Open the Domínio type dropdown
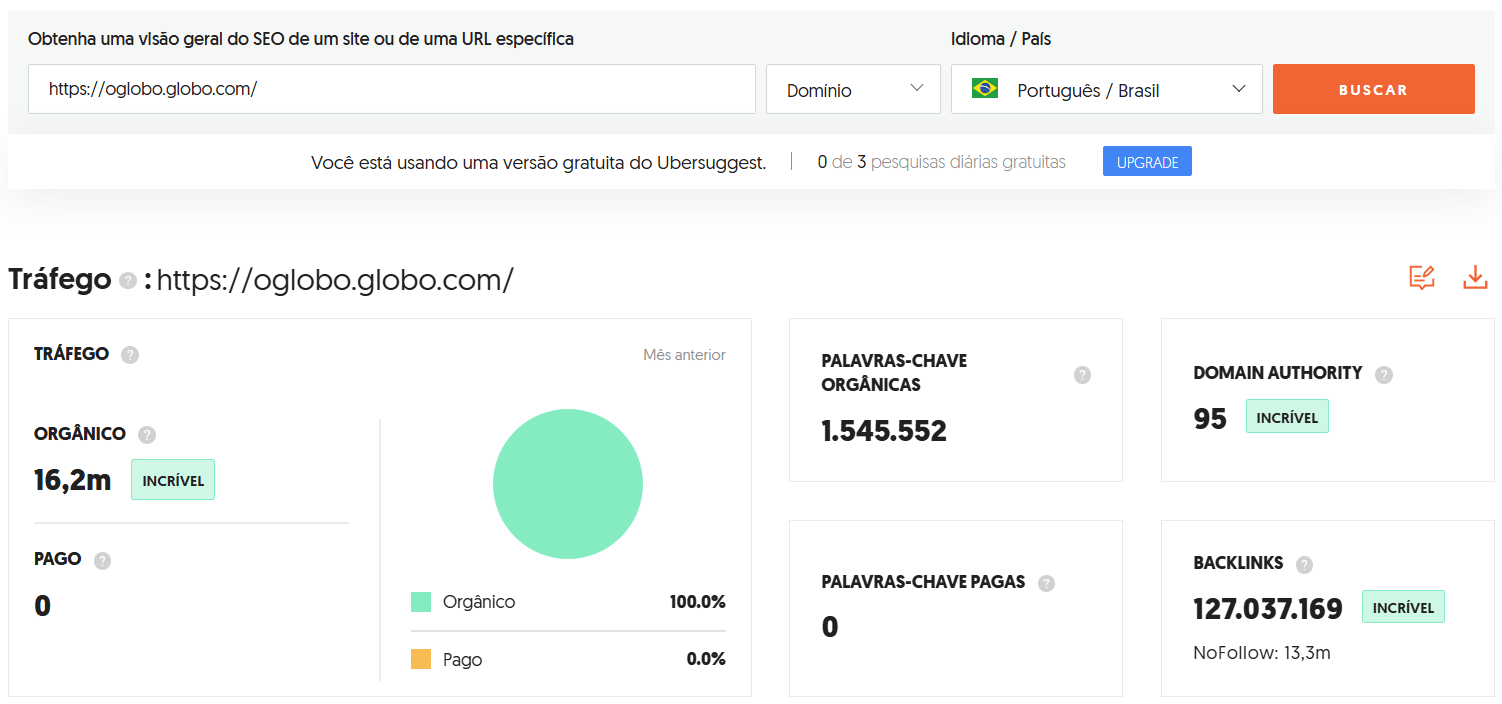This screenshot has width=1502, height=704. coord(853,89)
